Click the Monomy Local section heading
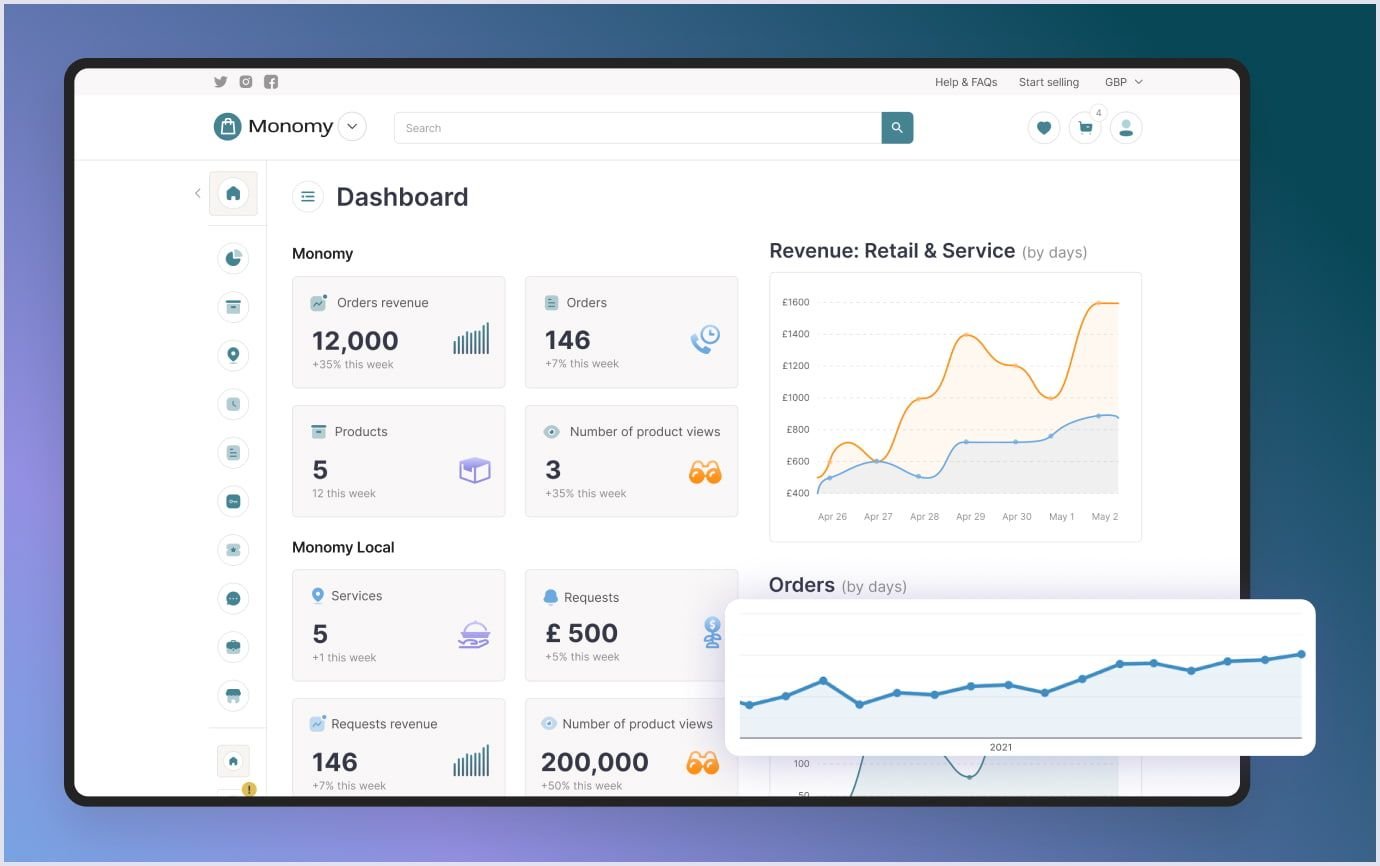1380x866 pixels. click(343, 547)
